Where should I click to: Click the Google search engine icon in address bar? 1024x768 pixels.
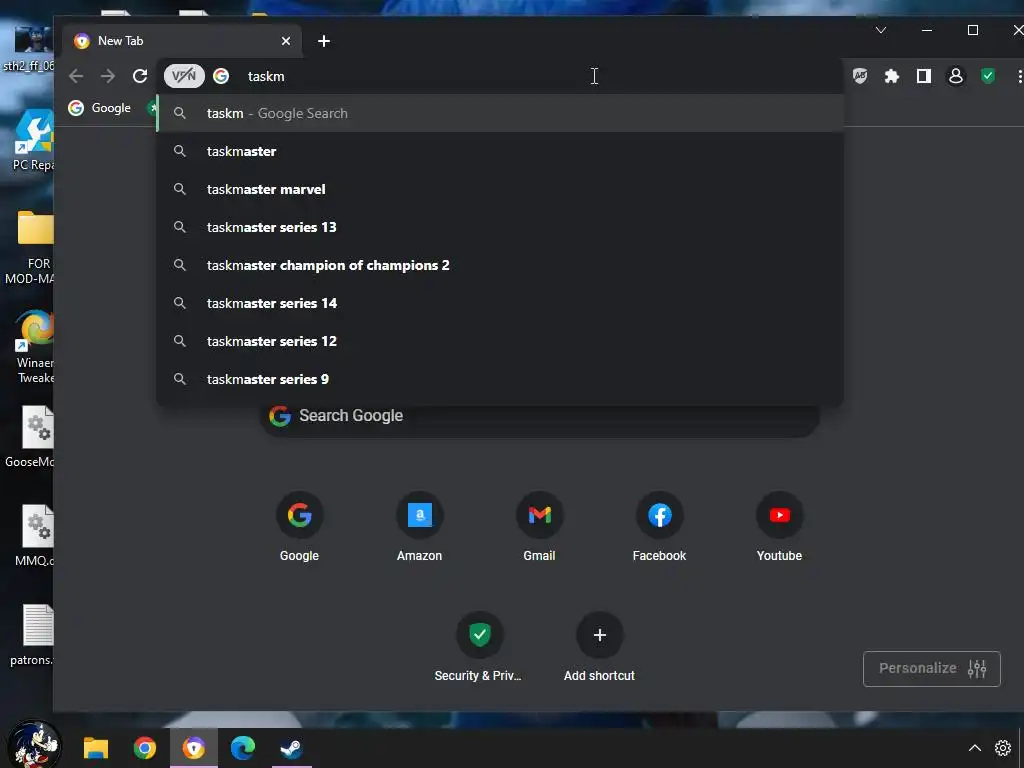click(x=221, y=76)
